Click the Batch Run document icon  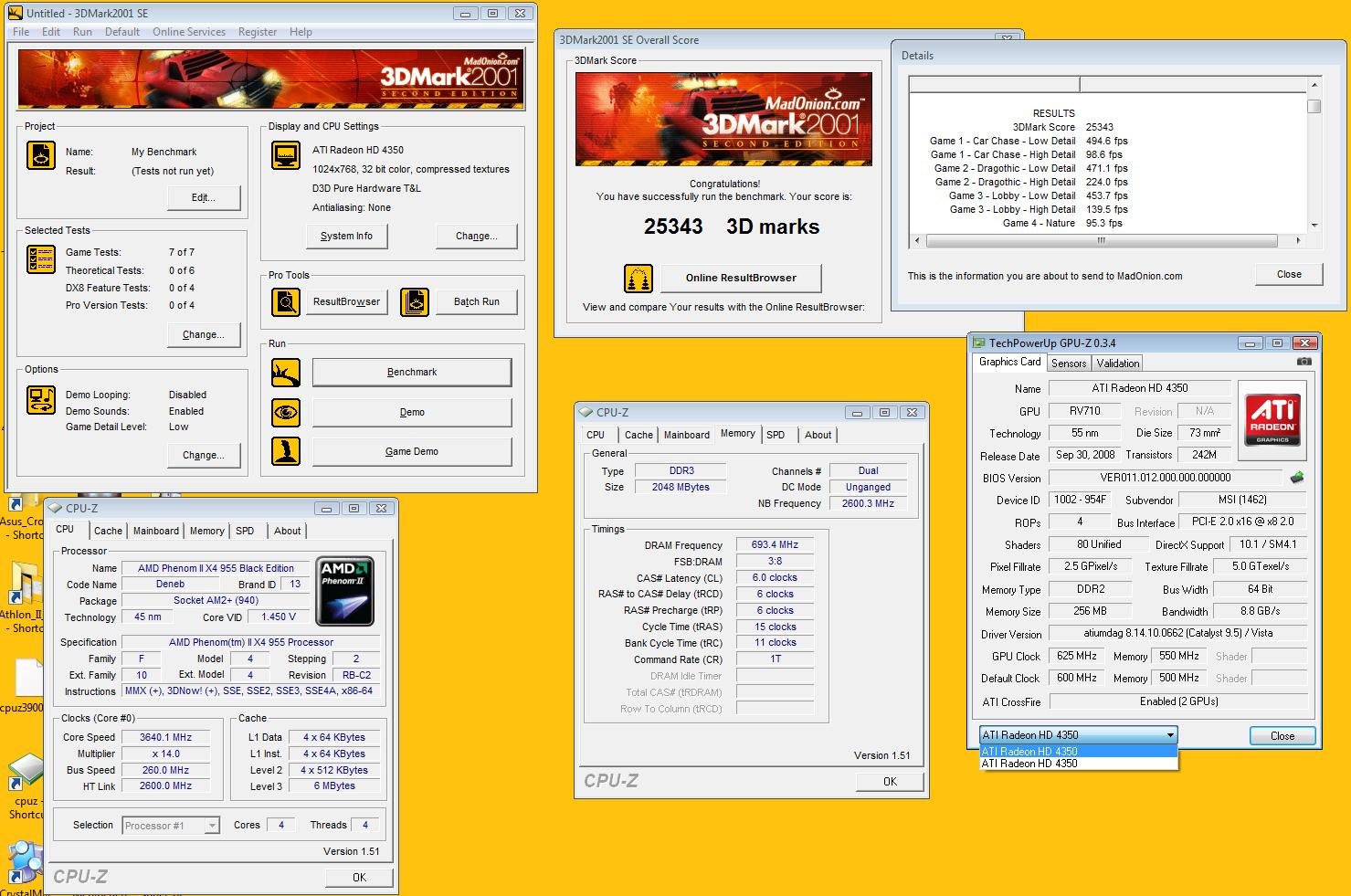point(415,302)
